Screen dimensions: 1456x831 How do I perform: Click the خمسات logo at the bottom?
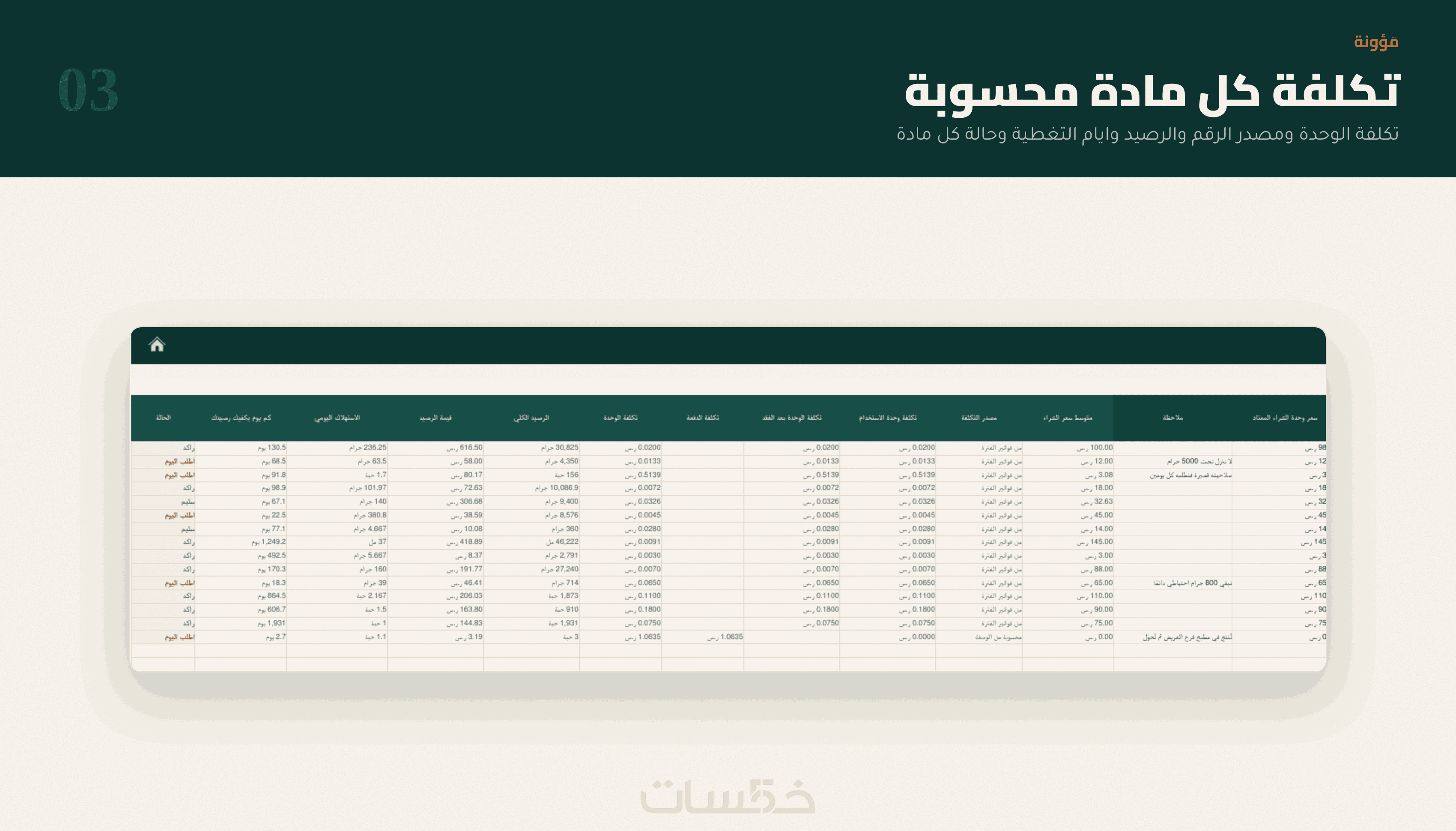[x=728, y=797]
